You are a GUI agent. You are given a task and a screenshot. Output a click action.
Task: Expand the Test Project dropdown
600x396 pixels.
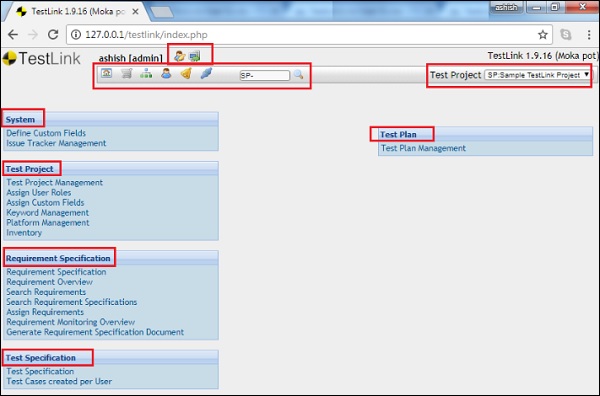tap(538, 75)
